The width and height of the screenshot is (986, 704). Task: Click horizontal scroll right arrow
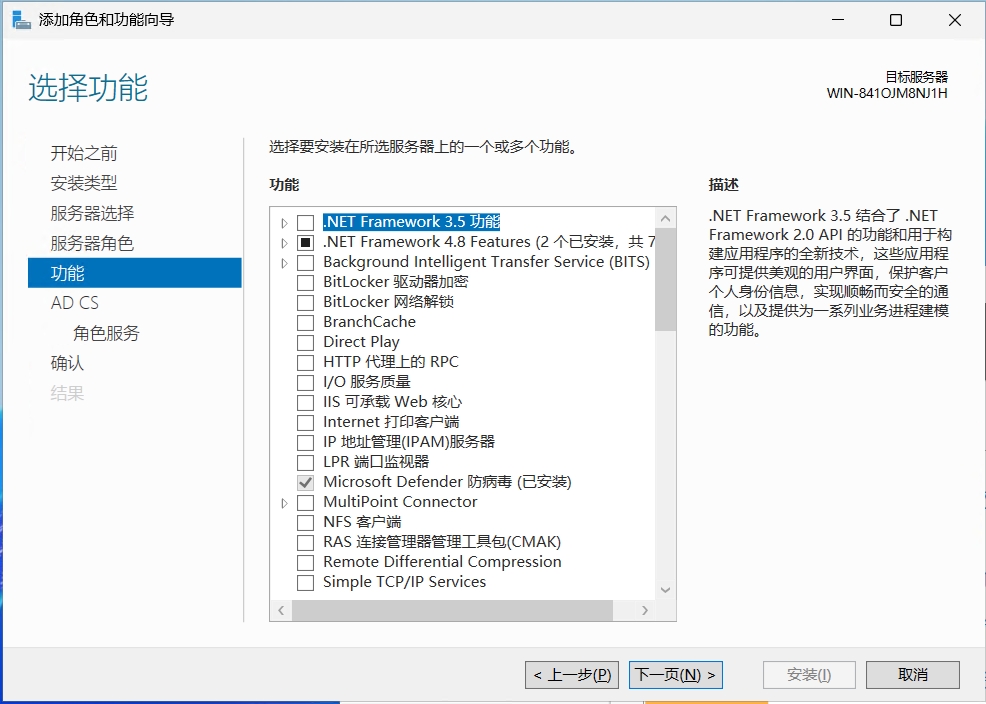645,610
